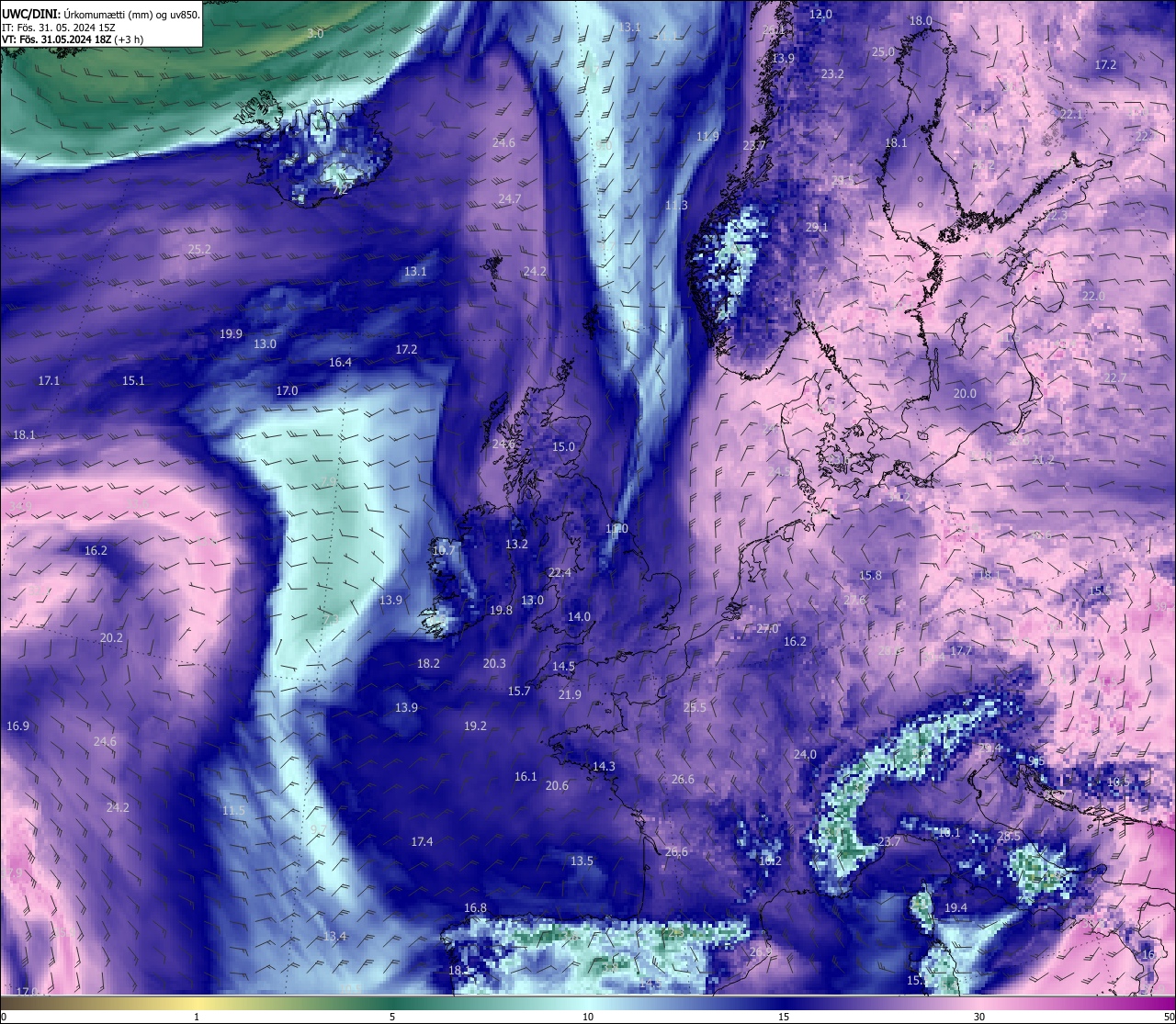Click the map value '24.0'

(805, 754)
